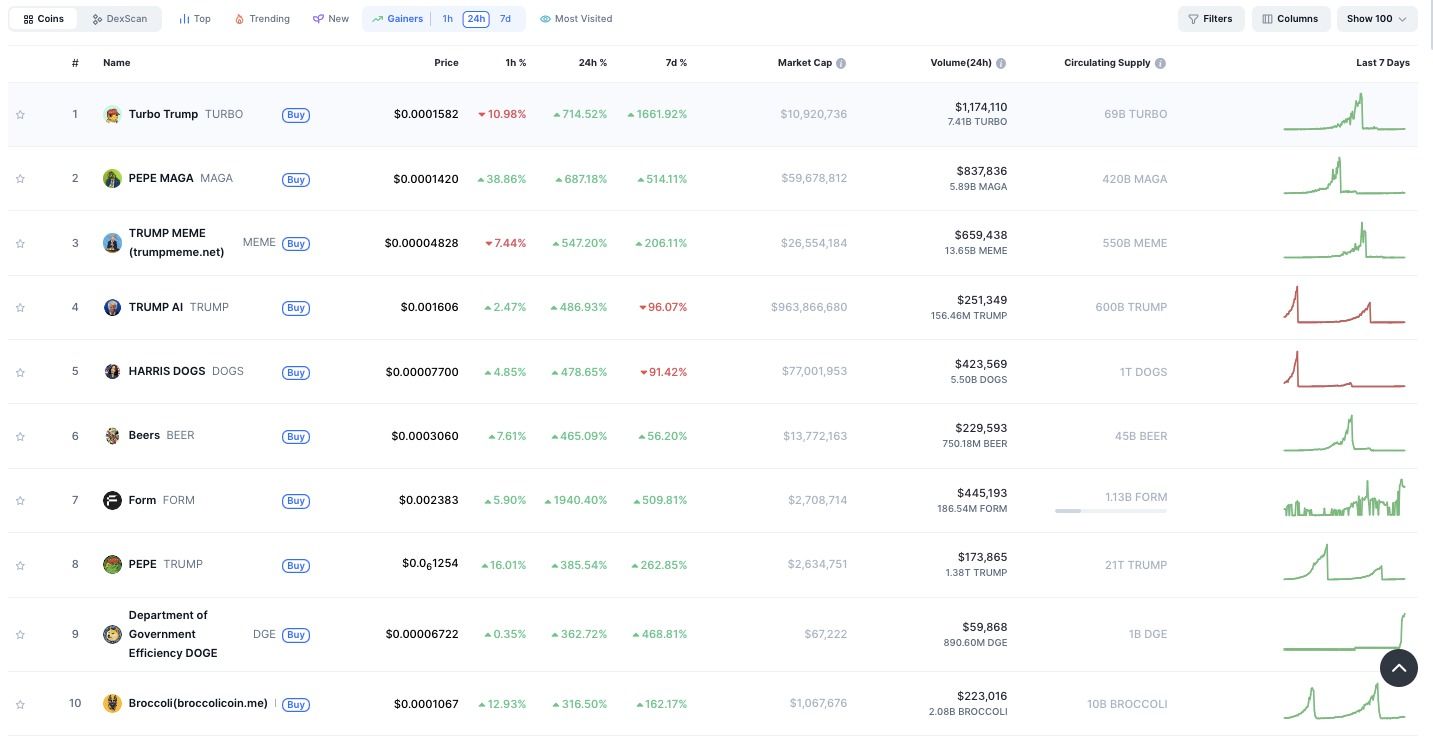The height and width of the screenshot is (737, 1433).
Task: Click the Form circulating supply progress bar
Action: point(1110,511)
